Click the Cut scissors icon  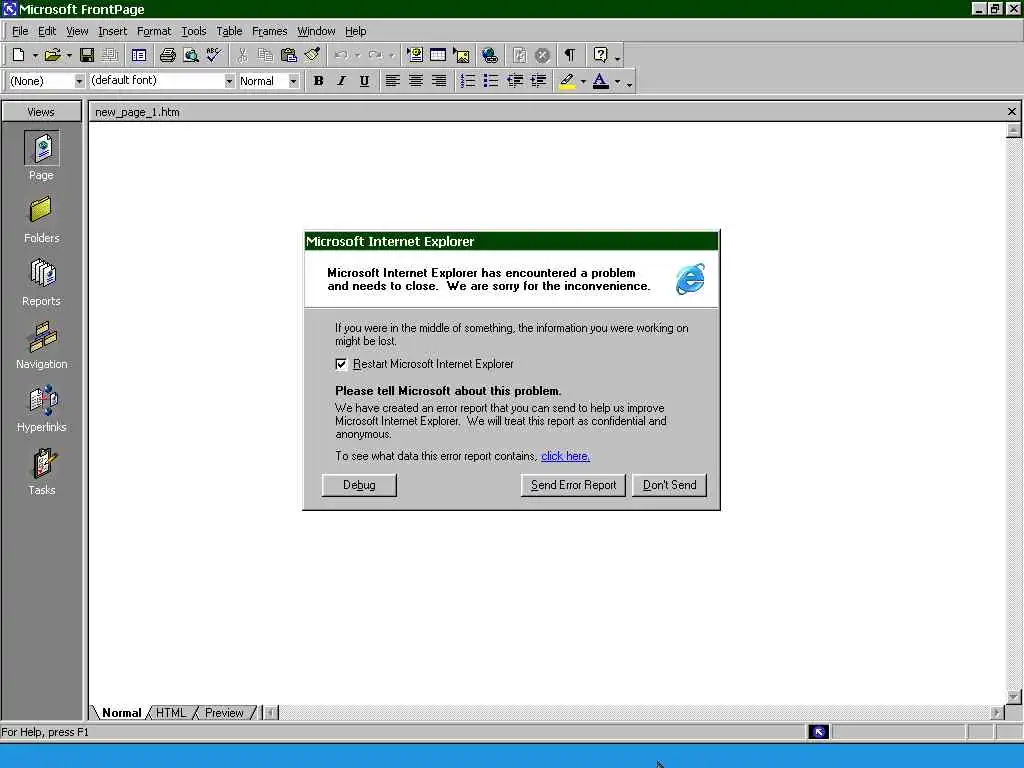point(242,56)
